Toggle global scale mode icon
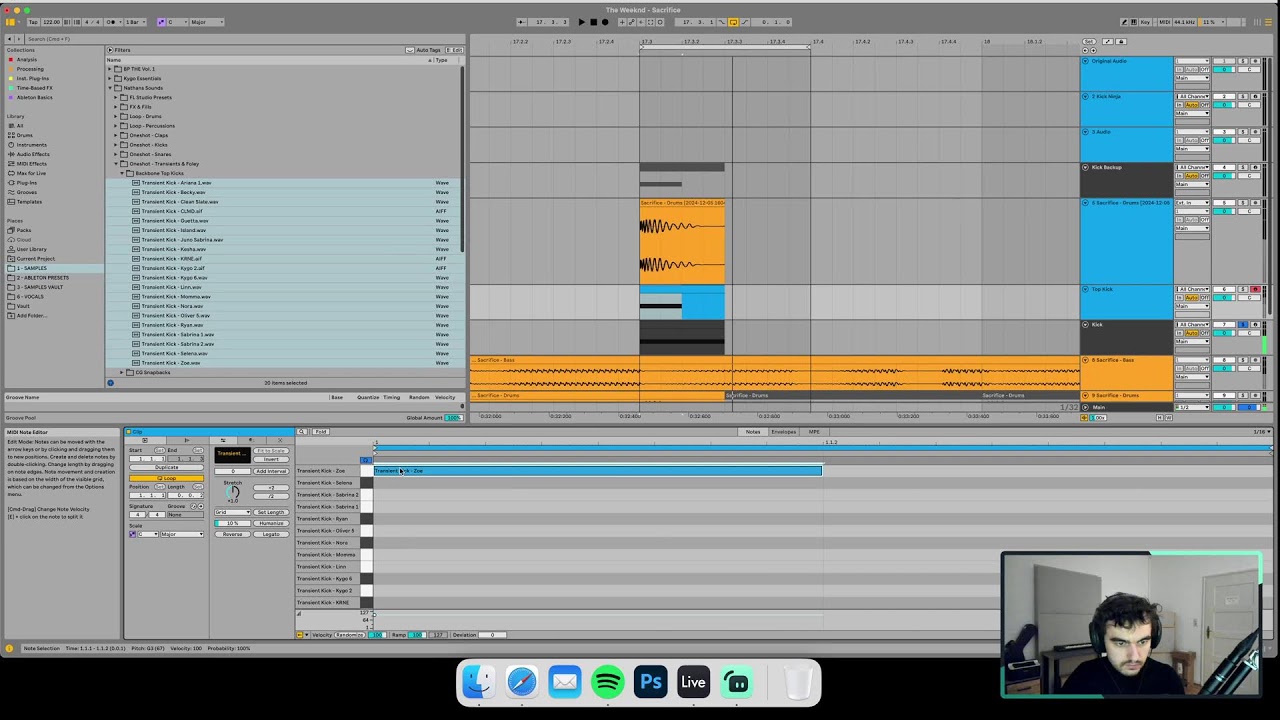This screenshot has width=1280, height=720. (159, 22)
